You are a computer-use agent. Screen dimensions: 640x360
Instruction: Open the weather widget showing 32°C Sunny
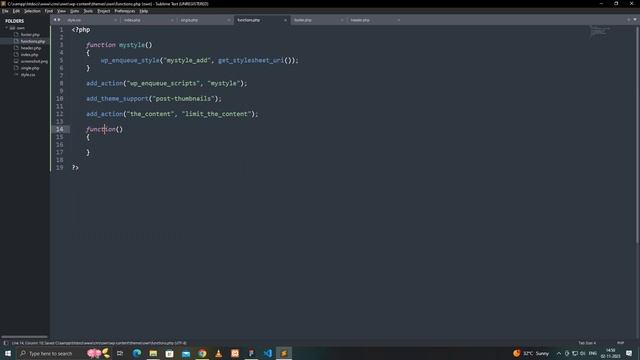(531, 353)
